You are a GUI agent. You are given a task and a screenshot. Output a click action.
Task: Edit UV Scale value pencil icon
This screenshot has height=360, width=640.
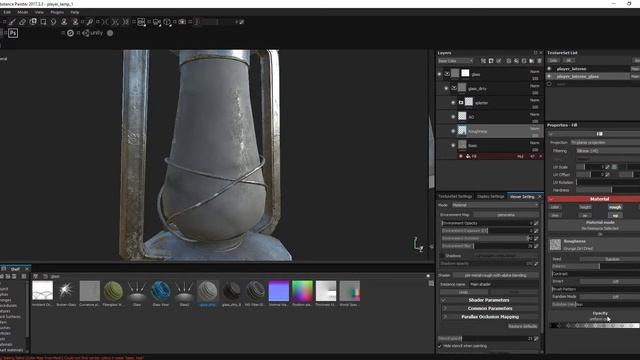point(607,167)
